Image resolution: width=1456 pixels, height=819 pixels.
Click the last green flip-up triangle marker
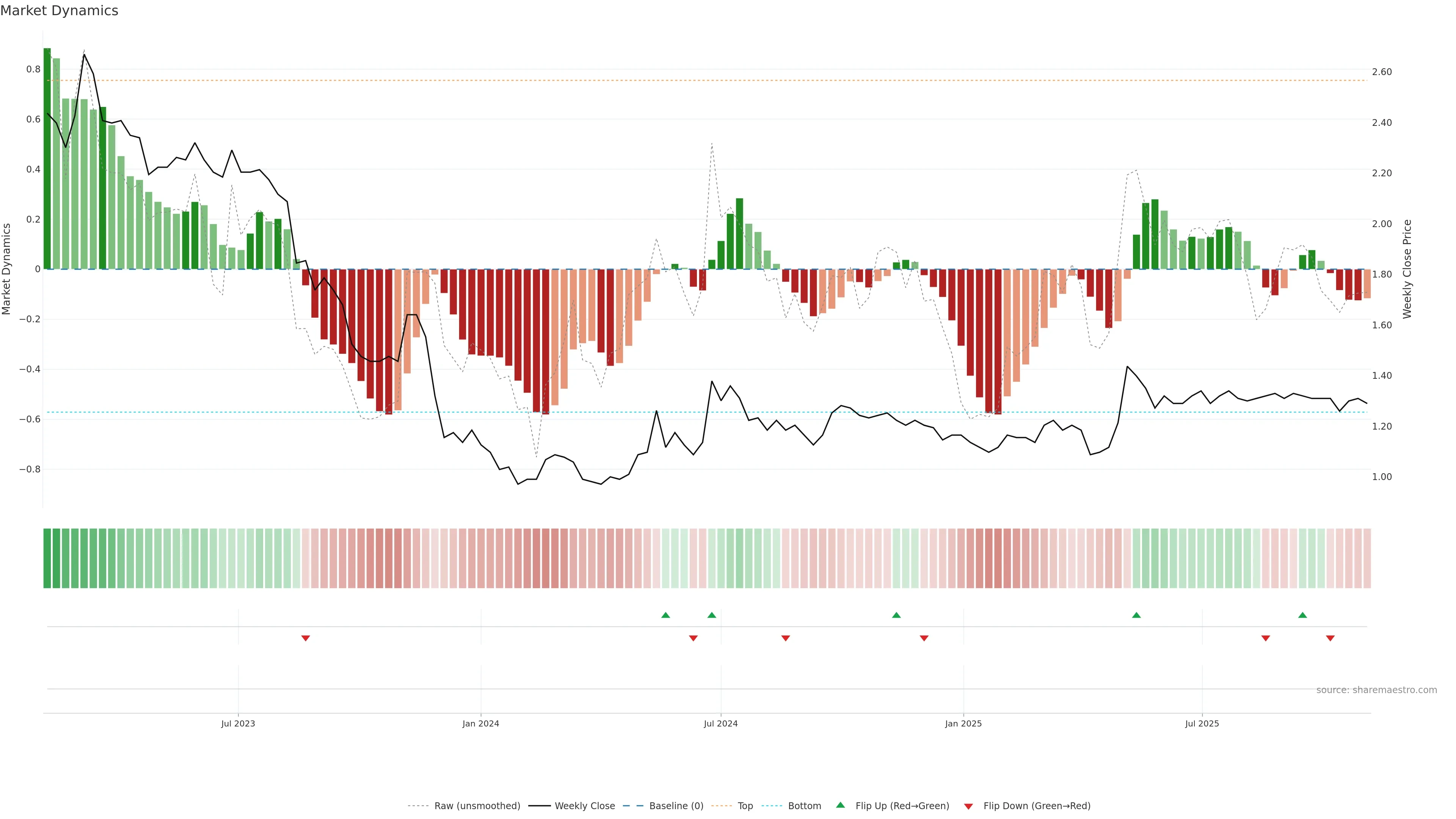coord(1302,615)
